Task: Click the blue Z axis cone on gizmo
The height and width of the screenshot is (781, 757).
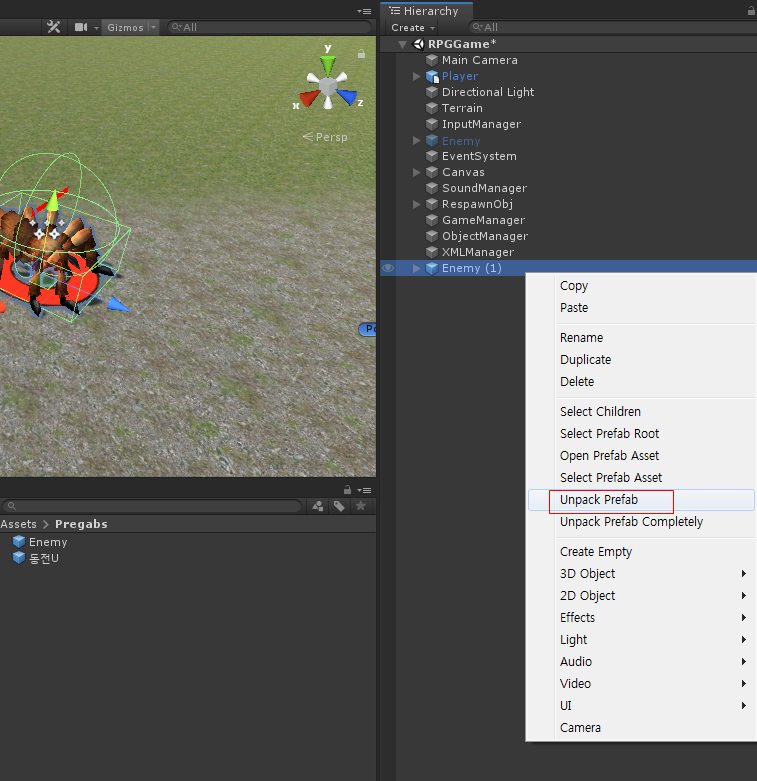Action: click(347, 96)
